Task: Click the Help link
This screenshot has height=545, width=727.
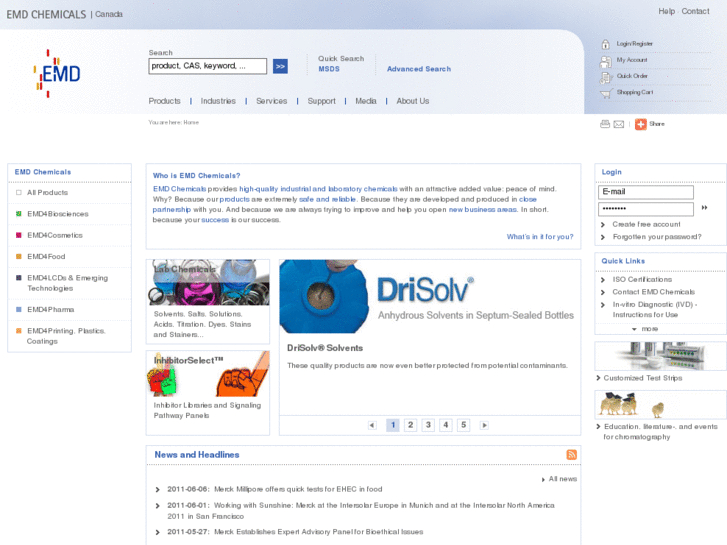Action: (x=666, y=11)
